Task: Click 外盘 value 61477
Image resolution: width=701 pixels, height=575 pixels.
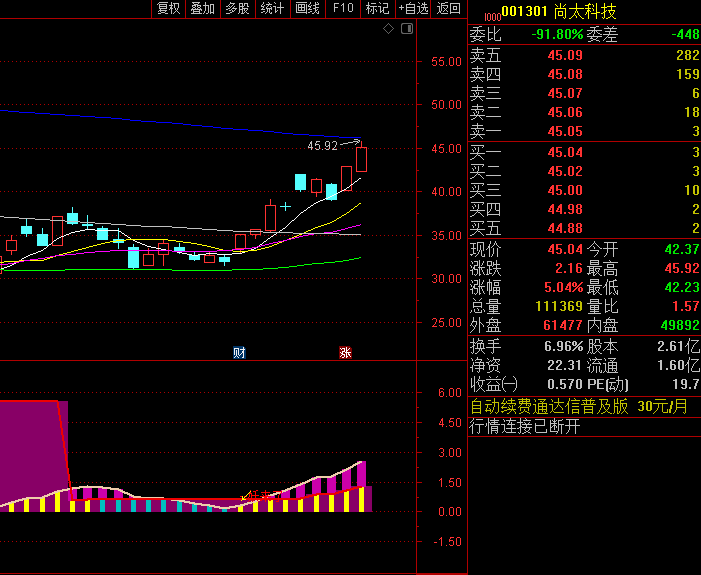Action: tap(563, 325)
